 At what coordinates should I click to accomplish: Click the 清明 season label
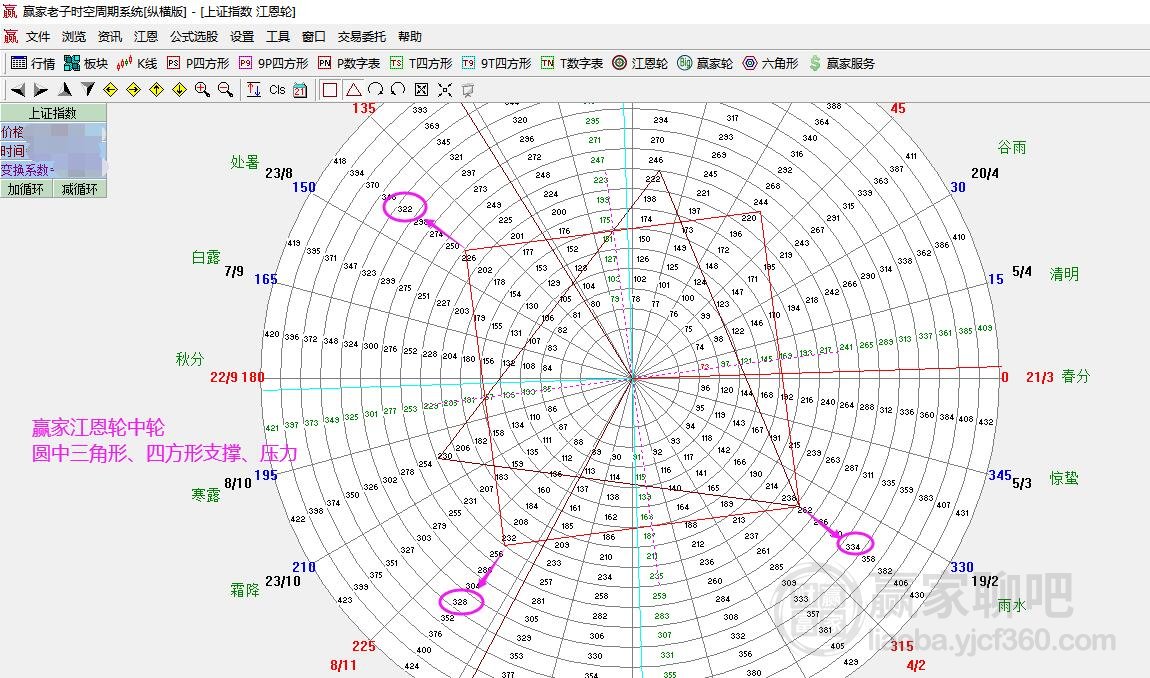click(1063, 274)
